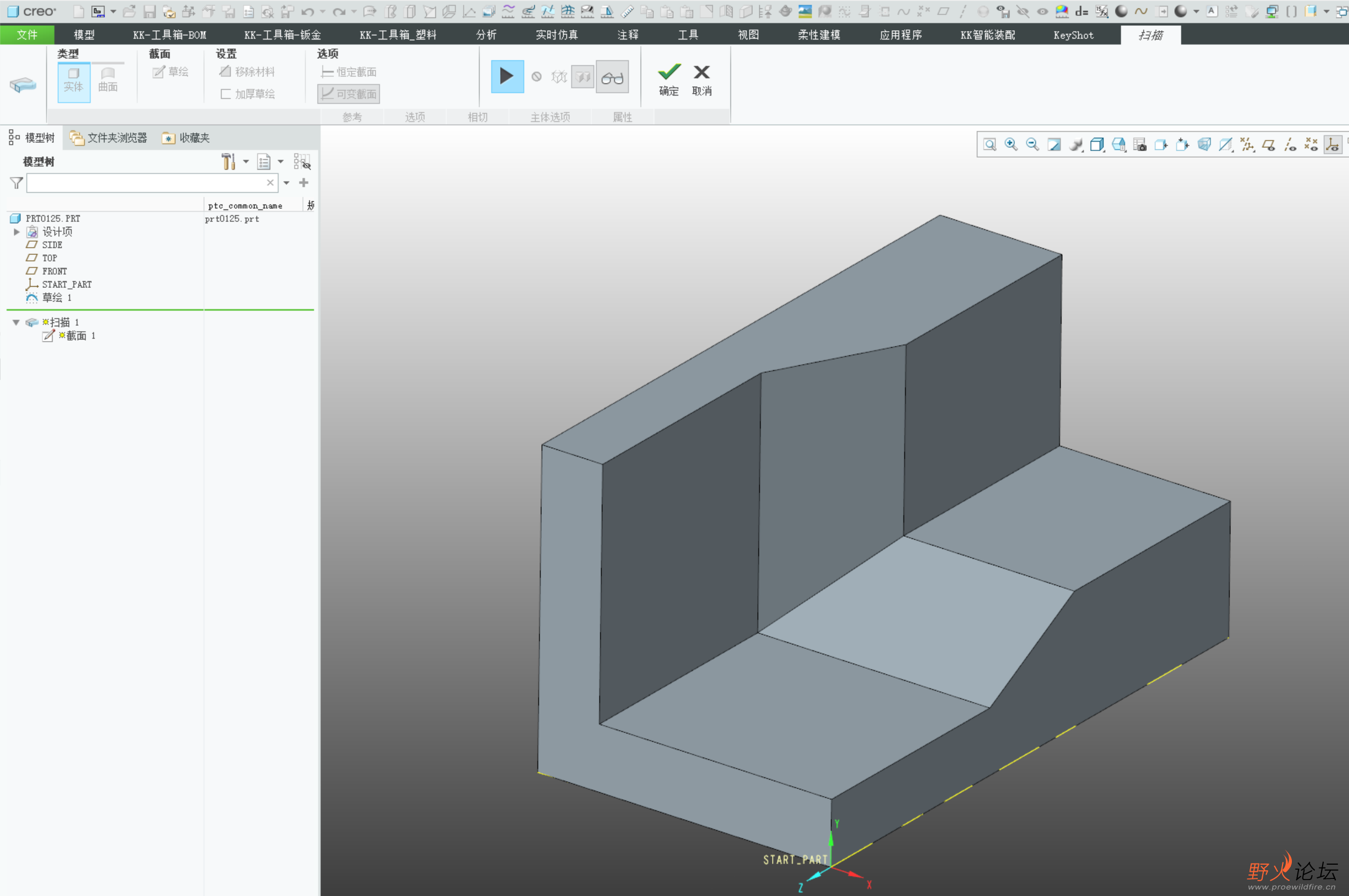Select 草绘 1 in model tree
Viewport: 1349px width, 896px height.
(x=49, y=298)
